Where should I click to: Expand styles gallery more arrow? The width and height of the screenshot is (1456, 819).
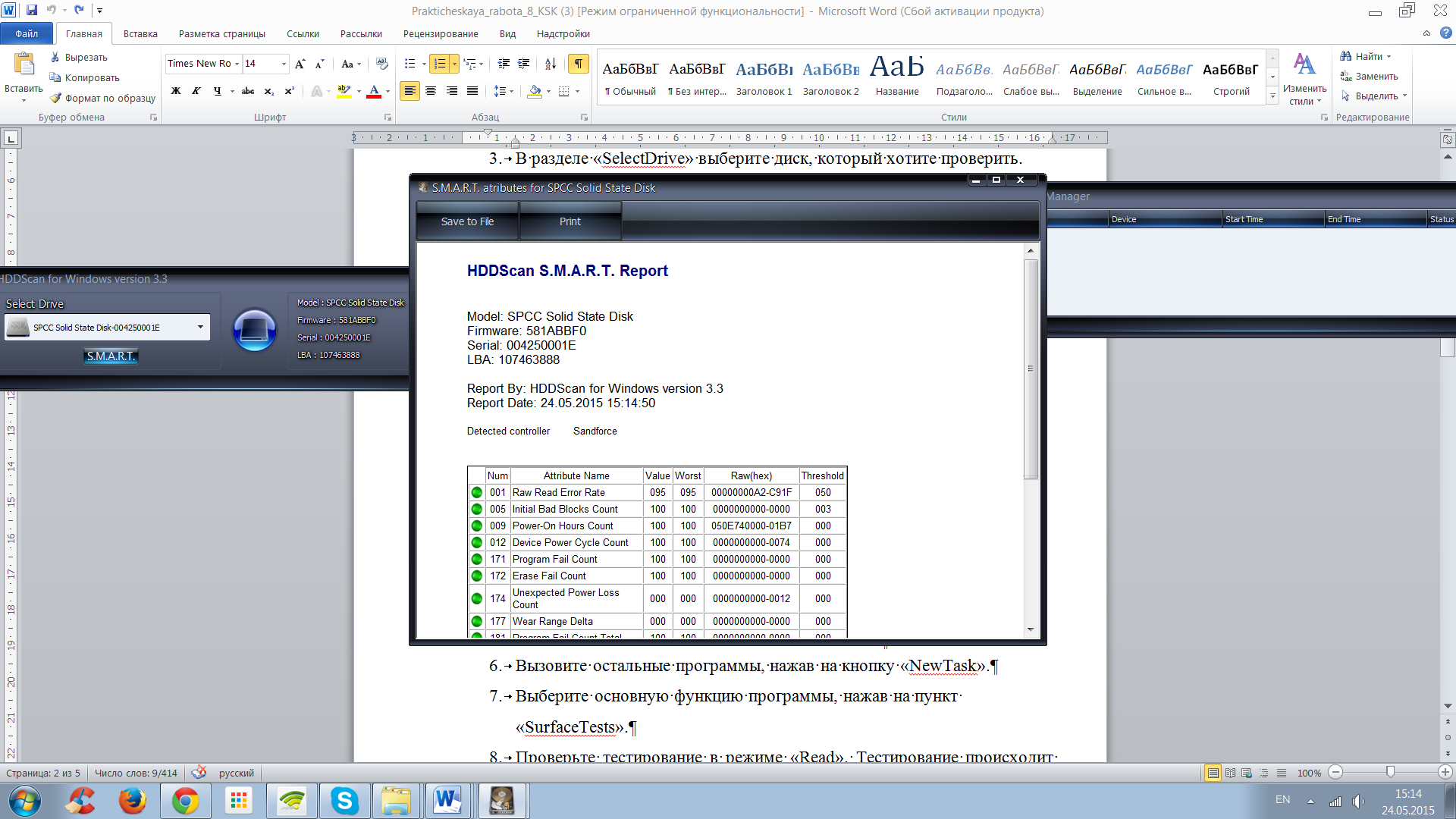pos(1272,96)
